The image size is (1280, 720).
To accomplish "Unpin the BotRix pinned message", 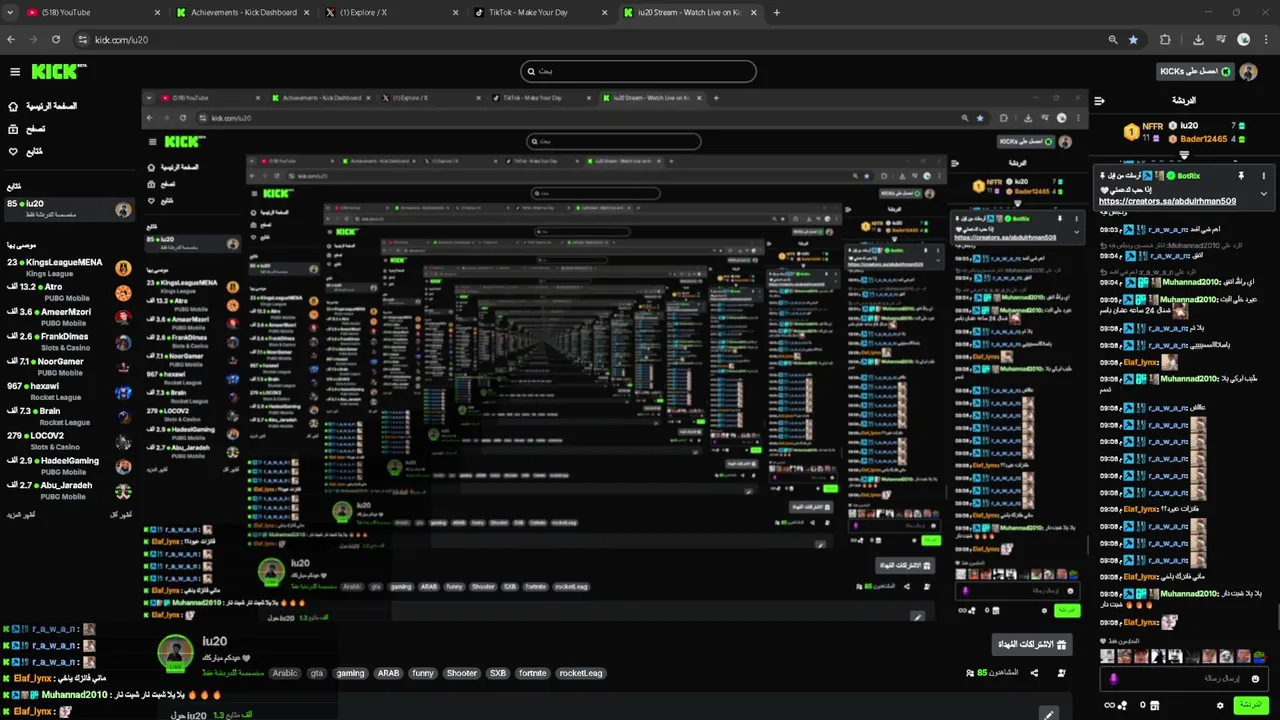I will (x=1241, y=176).
